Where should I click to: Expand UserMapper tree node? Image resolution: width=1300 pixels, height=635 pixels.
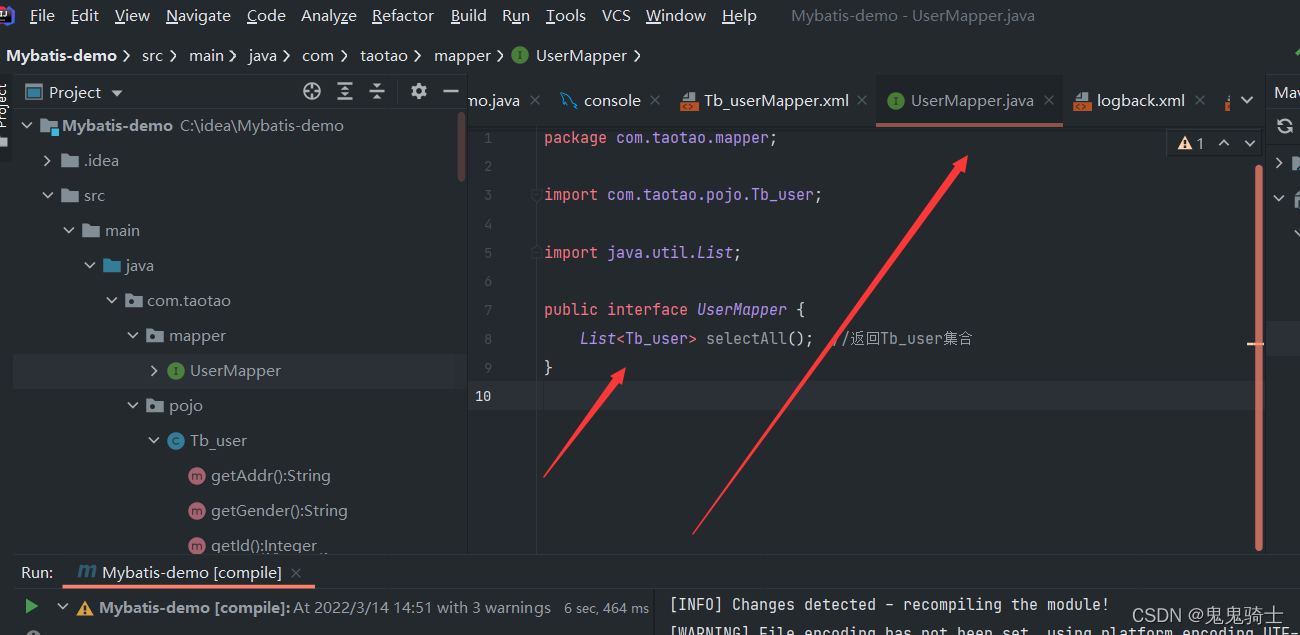(153, 371)
